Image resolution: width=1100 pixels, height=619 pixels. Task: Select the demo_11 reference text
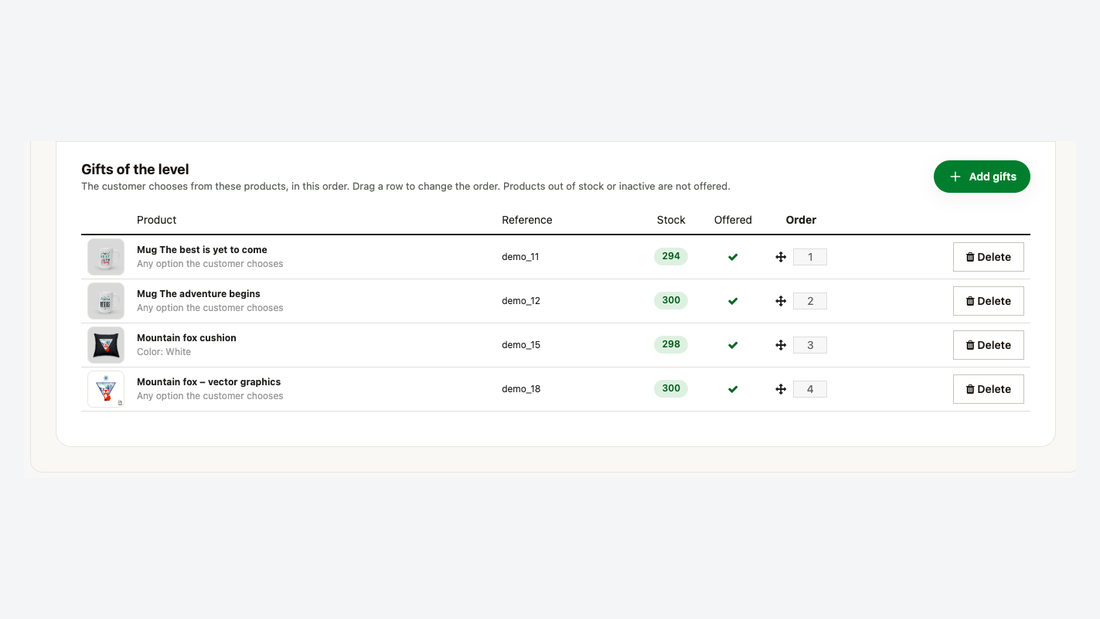coord(520,257)
